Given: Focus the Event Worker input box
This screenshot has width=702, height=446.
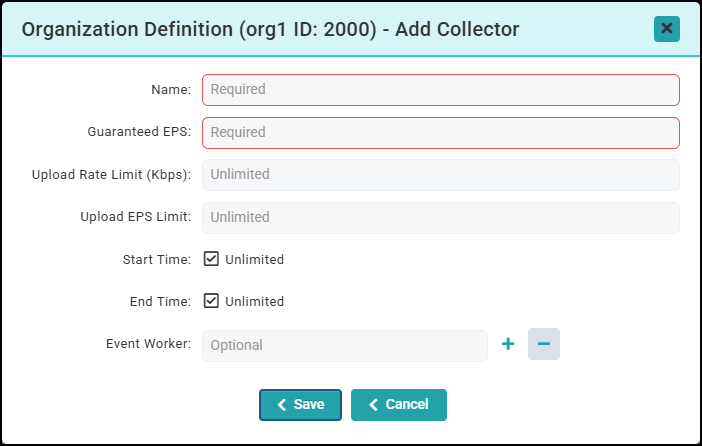Looking at the screenshot, I should [345, 345].
